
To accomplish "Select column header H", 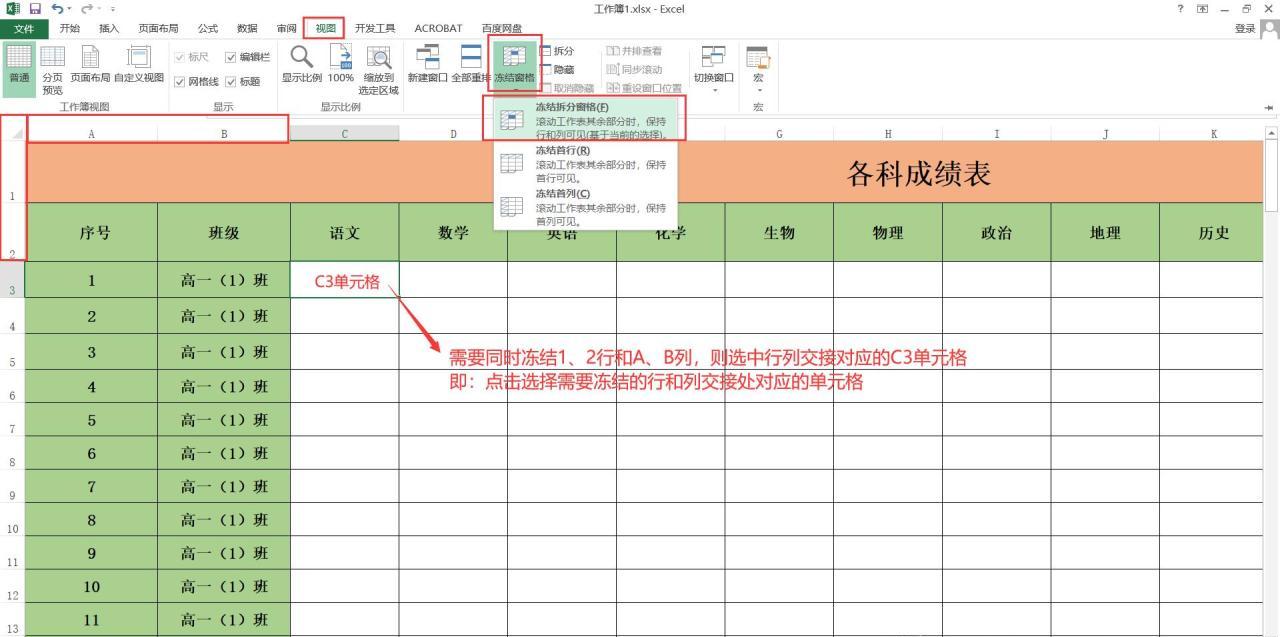I will (888, 133).
